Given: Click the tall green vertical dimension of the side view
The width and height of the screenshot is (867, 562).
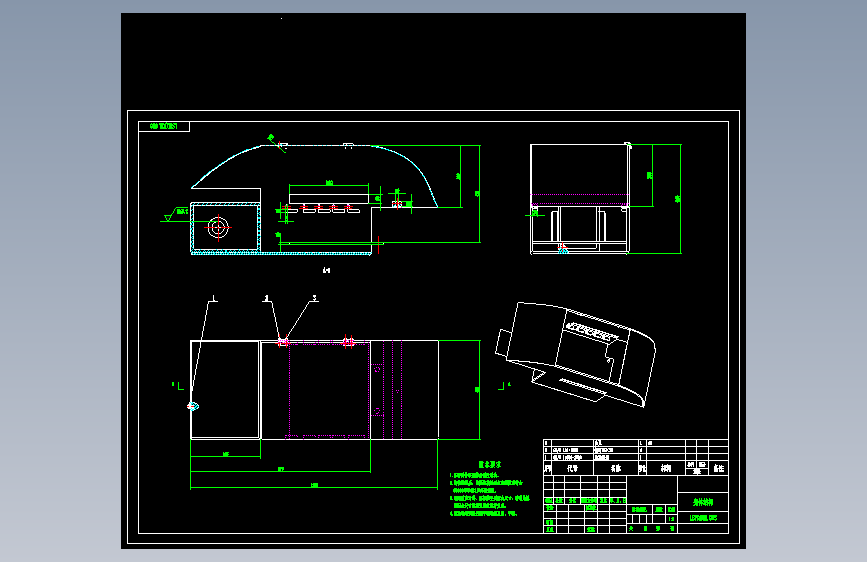Looking at the screenshot, I should pos(679,199).
